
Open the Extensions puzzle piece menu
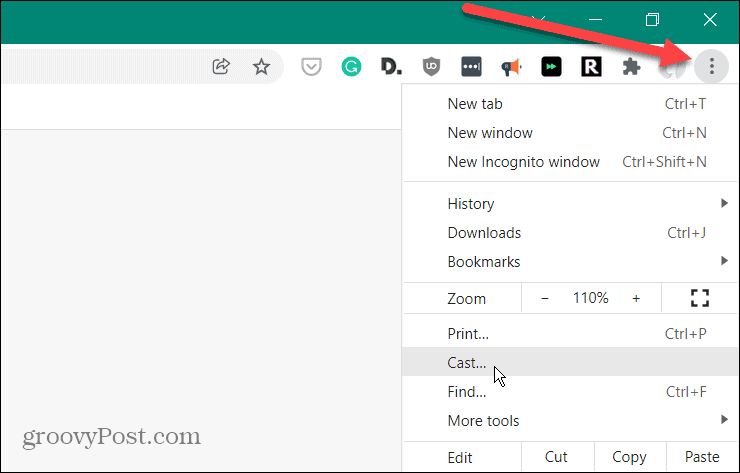tap(631, 67)
